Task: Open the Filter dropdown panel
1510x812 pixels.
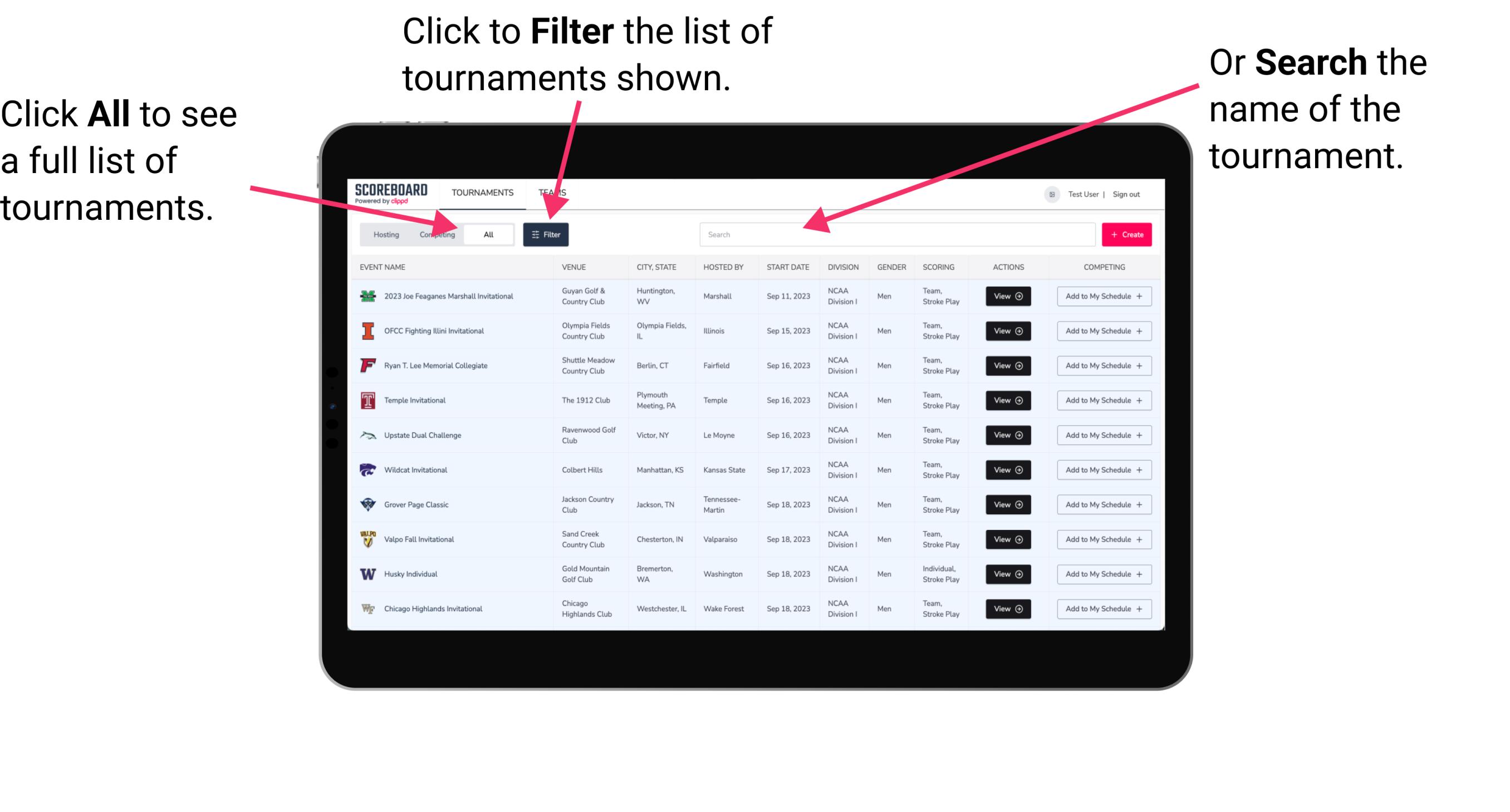Action: [x=547, y=234]
